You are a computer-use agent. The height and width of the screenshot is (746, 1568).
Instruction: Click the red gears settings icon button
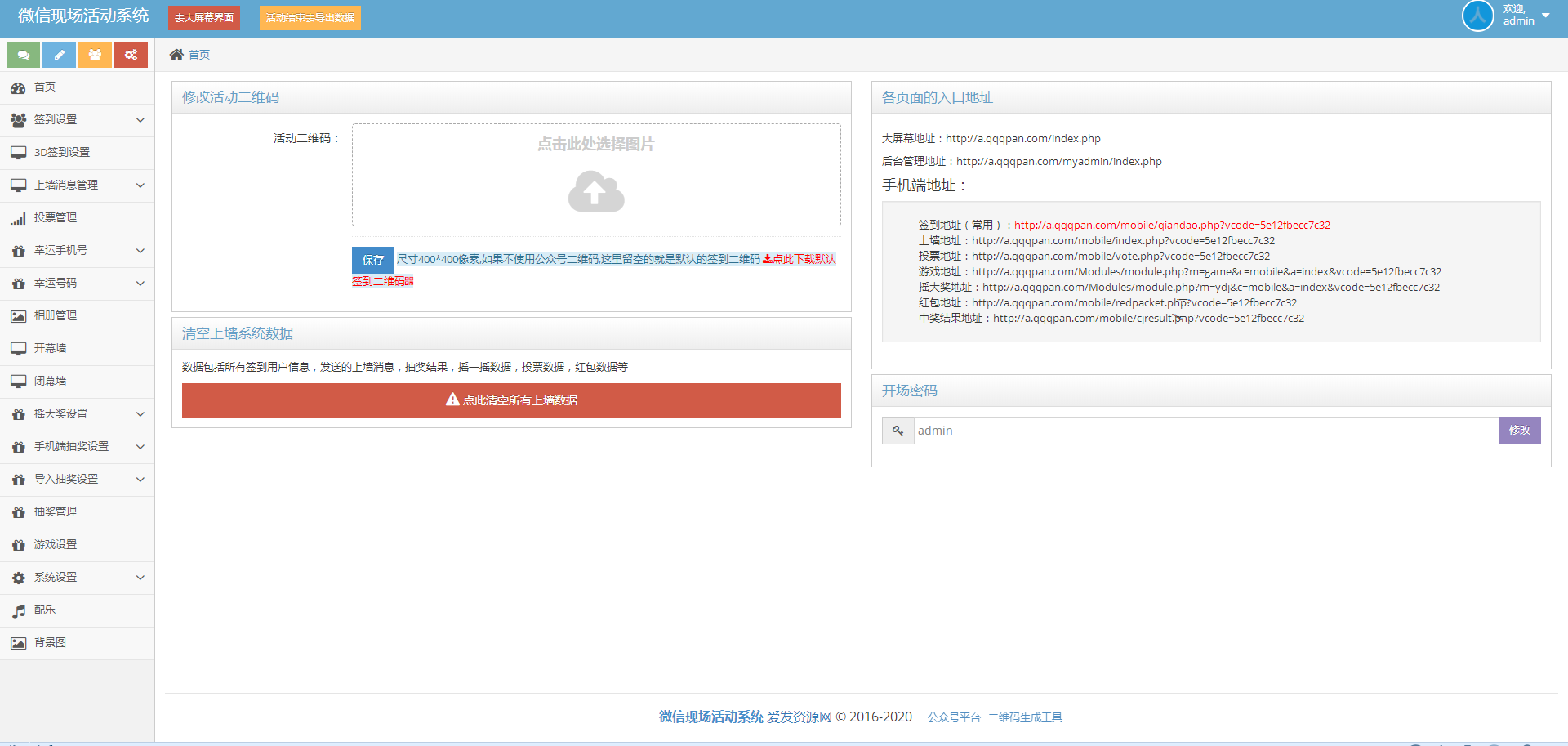pos(131,55)
